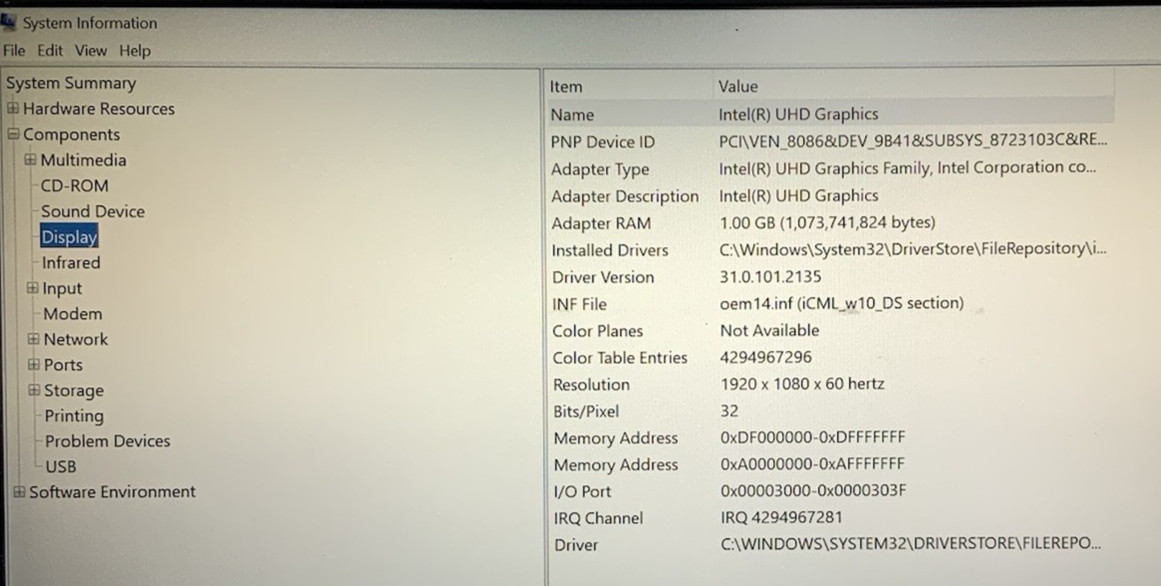Screen dimensions: 1161x586
Task: Click the 0xDF000000-0xDFFFFFFF memory address value
Action: tap(812, 437)
